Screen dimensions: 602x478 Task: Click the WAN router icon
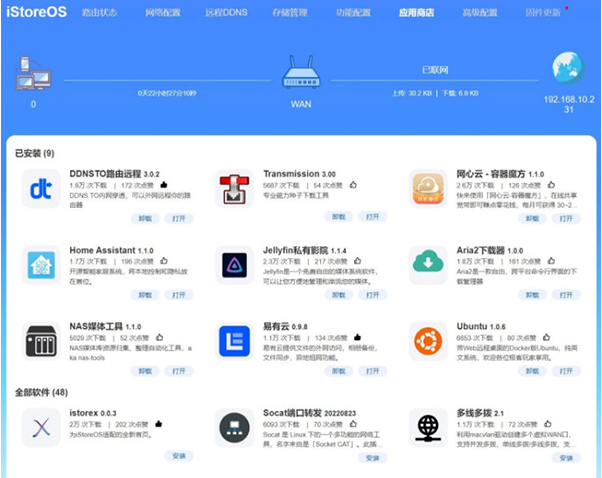(x=301, y=72)
